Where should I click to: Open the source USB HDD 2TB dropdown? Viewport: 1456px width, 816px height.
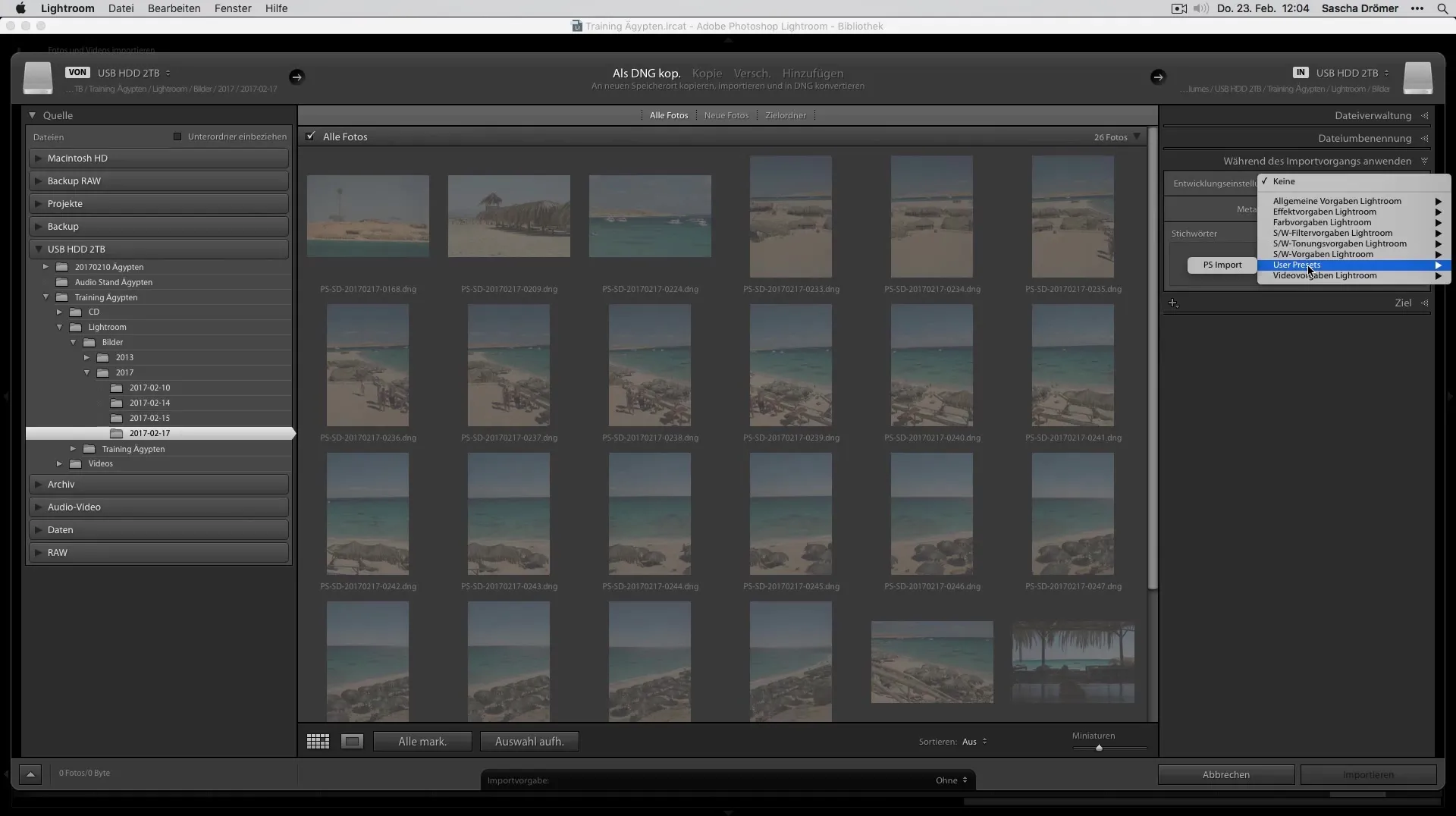[x=133, y=73]
